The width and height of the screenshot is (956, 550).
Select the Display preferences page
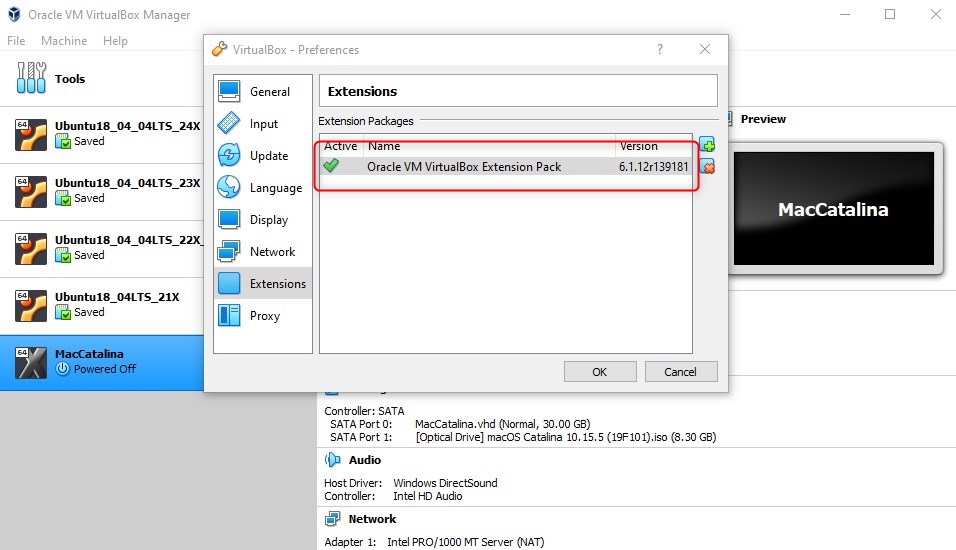point(263,220)
